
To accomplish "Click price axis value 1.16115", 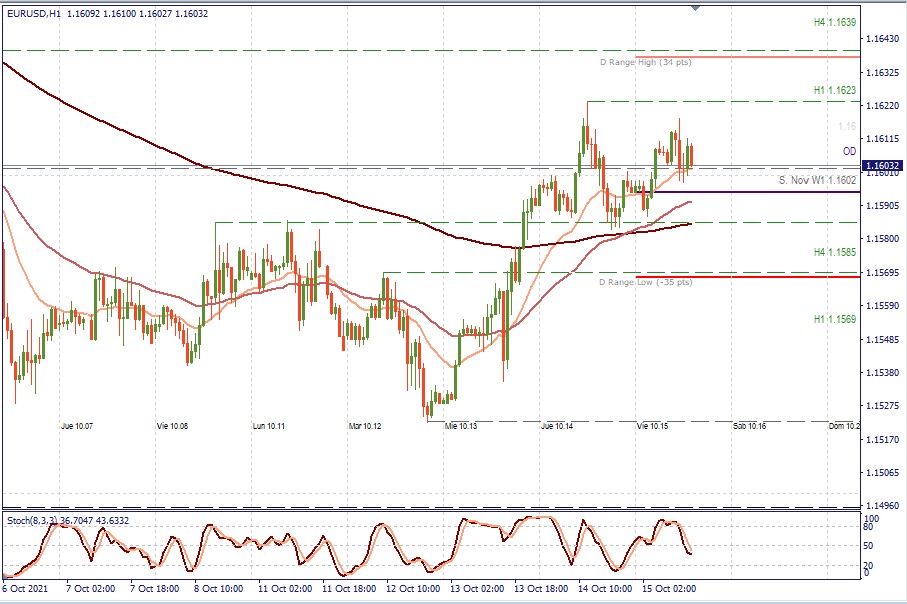I will point(883,139).
